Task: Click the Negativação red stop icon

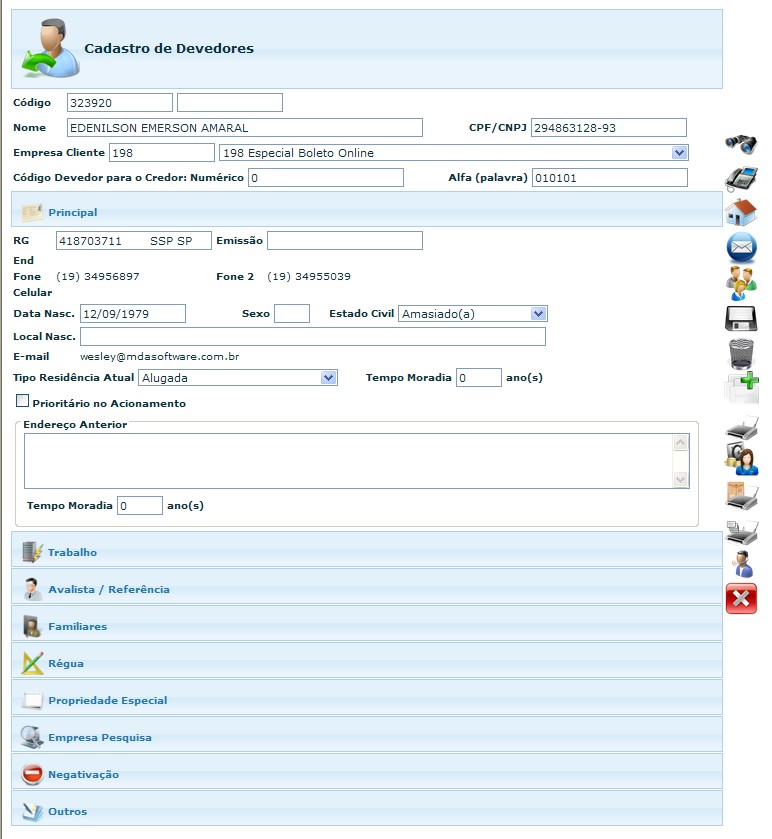Action: (32, 774)
